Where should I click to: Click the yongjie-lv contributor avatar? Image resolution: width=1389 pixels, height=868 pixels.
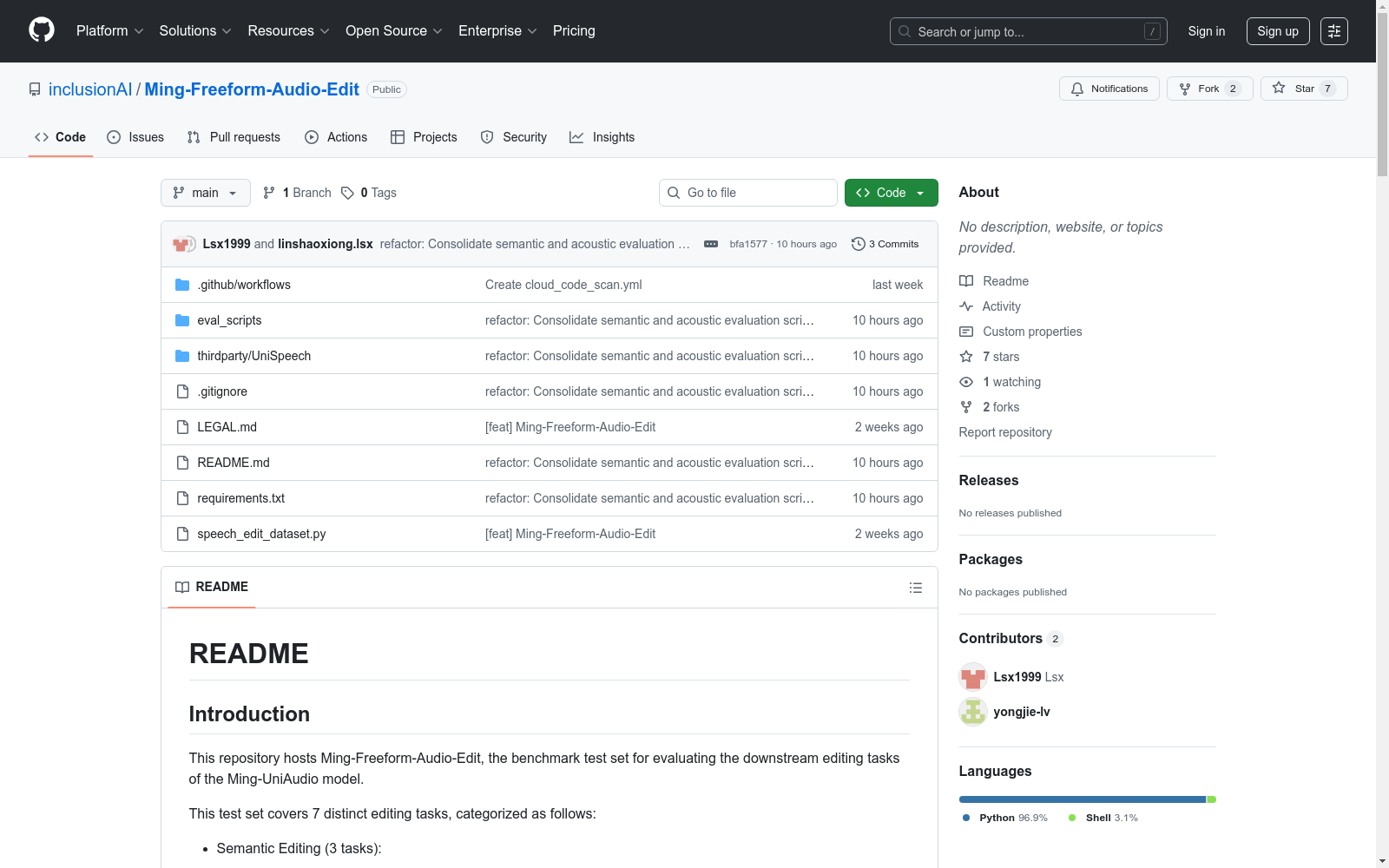(x=973, y=712)
